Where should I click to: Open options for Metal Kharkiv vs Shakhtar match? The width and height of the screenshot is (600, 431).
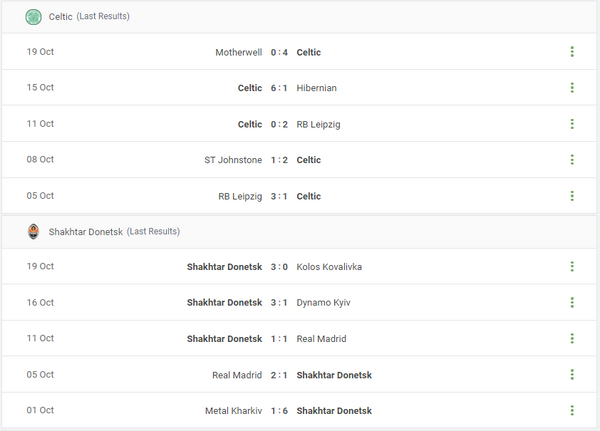tap(572, 411)
